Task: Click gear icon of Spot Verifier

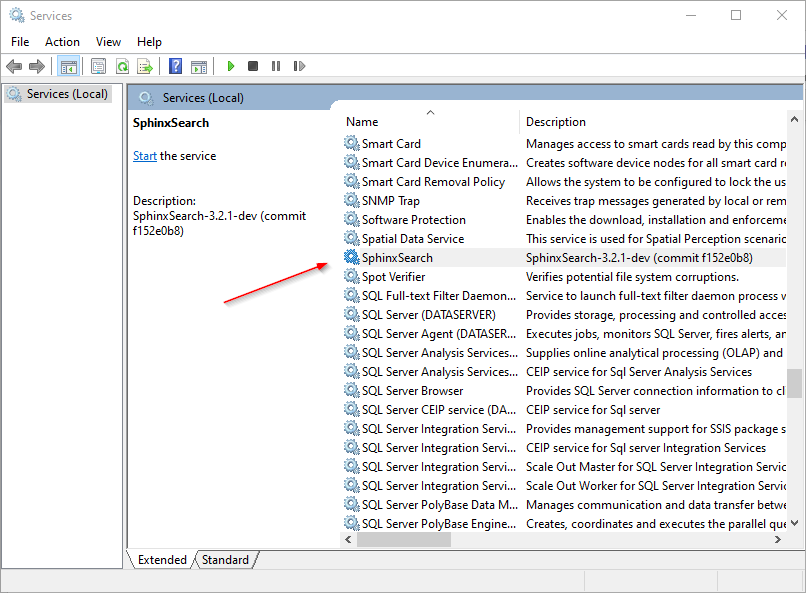Action: click(x=352, y=276)
